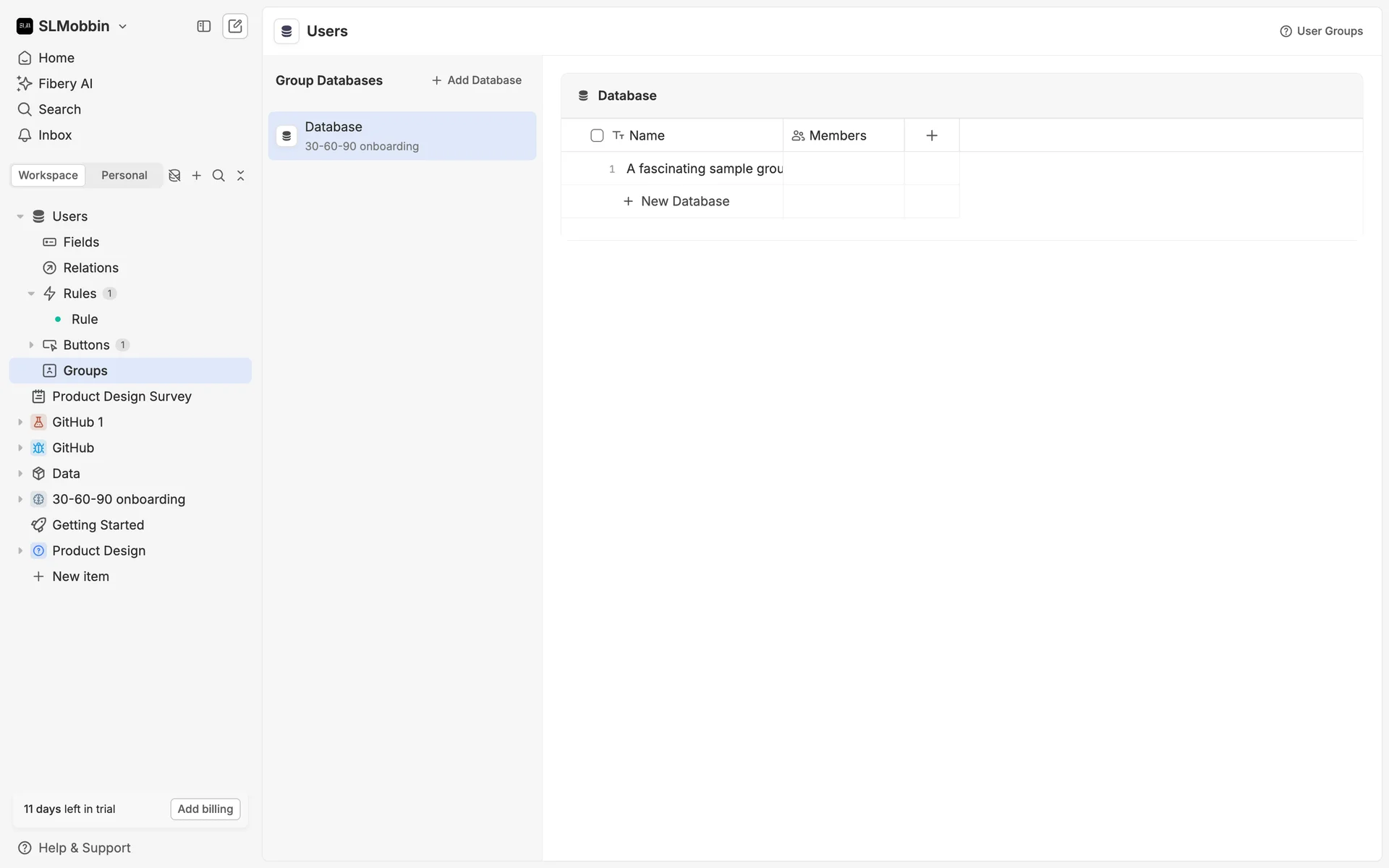Viewport: 1389px width, 868px height.
Task: Collapse the Users tree node
Action: coord(20,216)
